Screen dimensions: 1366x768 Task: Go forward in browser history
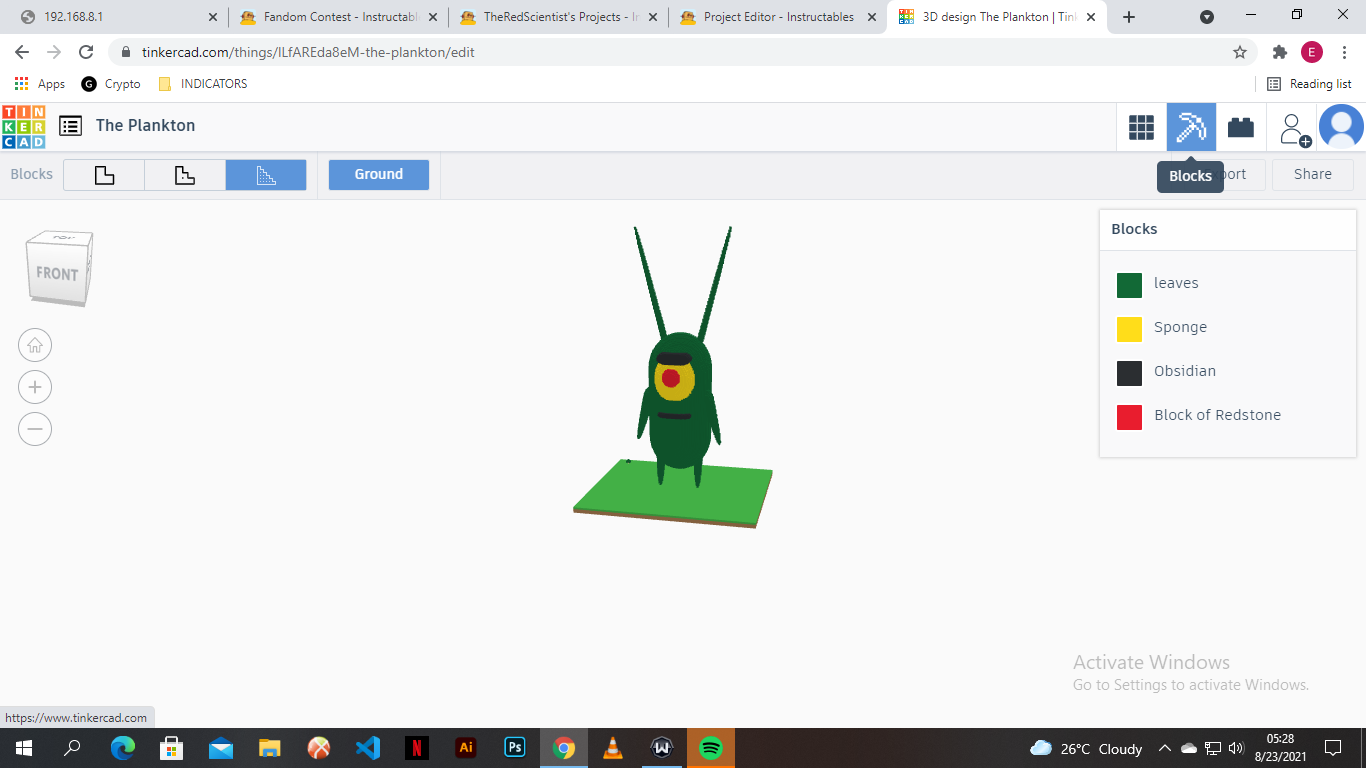click(x=54, y=52)
